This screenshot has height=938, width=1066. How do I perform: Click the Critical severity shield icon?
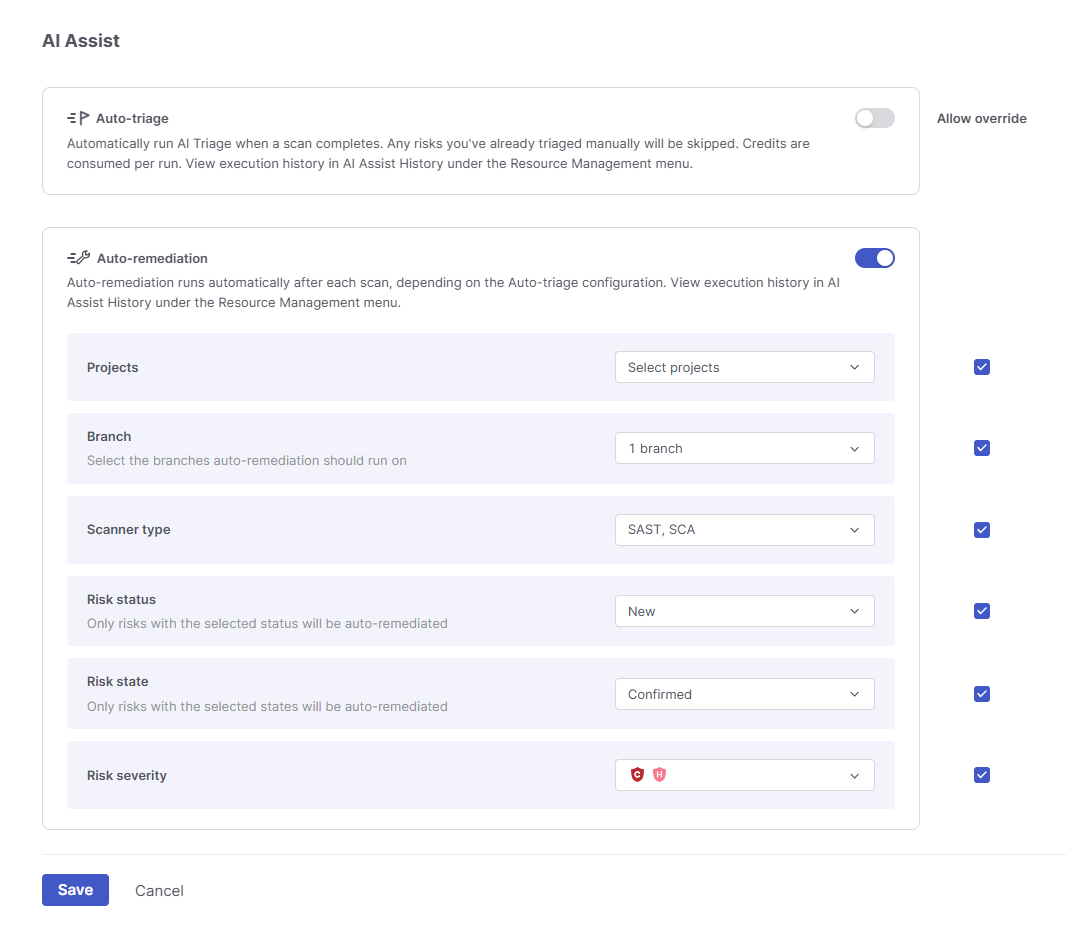[637, 775]
